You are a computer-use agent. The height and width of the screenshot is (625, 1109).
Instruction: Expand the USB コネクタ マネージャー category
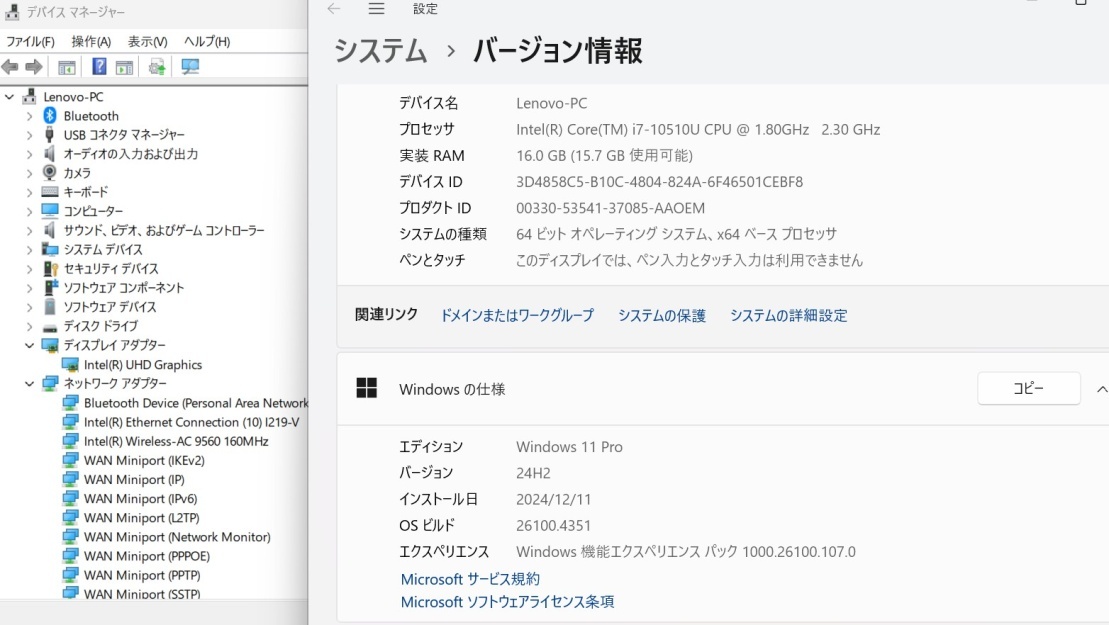tap(29, 134)
